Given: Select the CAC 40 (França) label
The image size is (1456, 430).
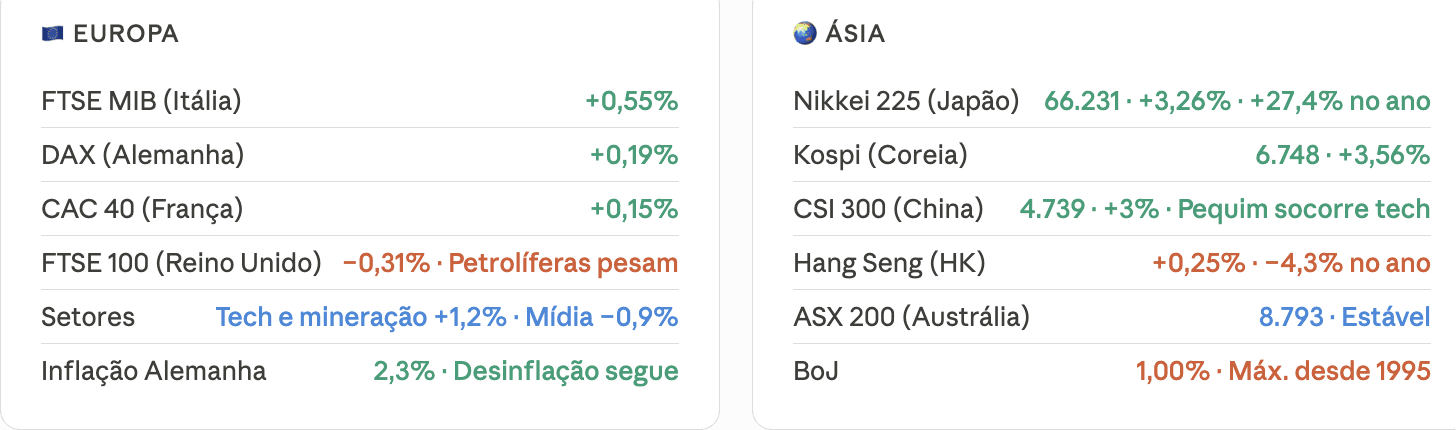Looking at the screenshot, I should click(142, 209).
